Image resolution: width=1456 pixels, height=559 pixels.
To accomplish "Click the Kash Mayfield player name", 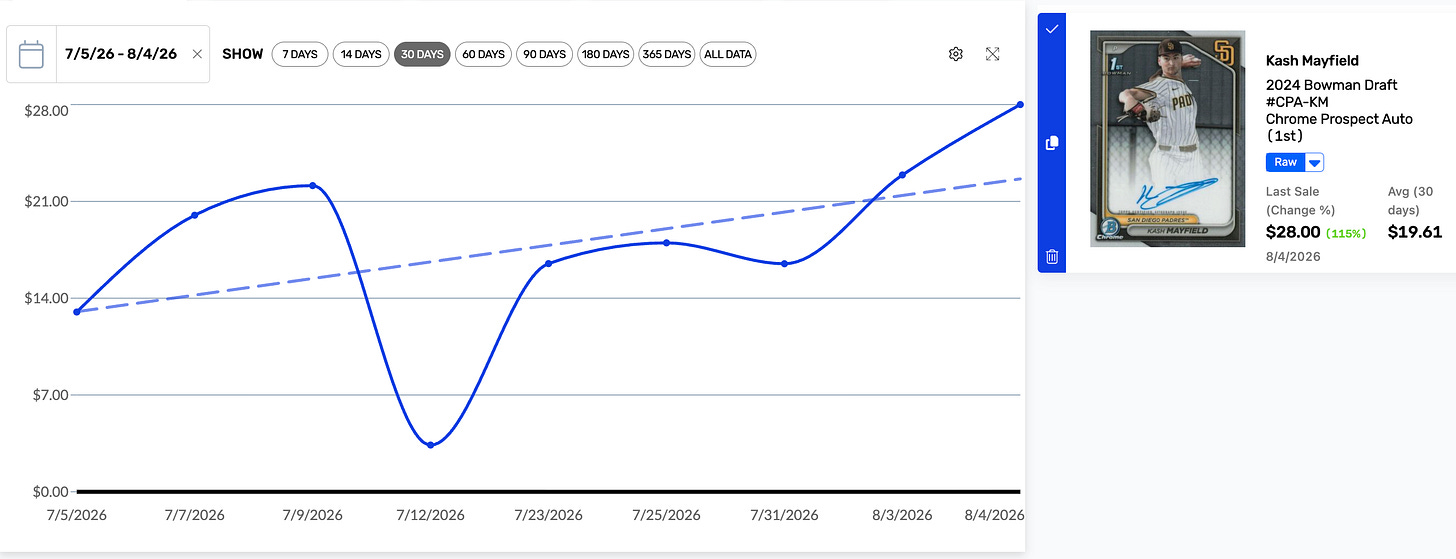I will pyautogui.click(x=1312, y=60).
